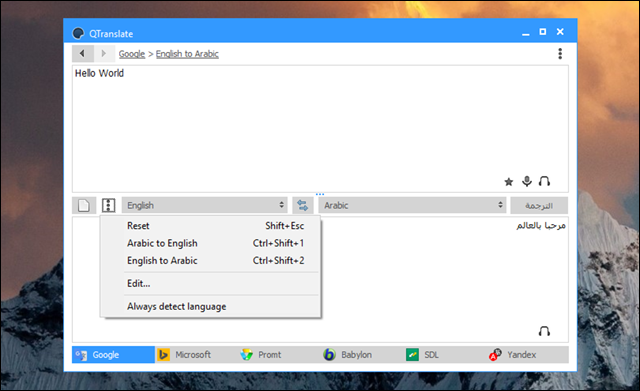Screen dimensions: 640x391
Task: Click the panel splitter dots handle
Action: pos(320,194)
